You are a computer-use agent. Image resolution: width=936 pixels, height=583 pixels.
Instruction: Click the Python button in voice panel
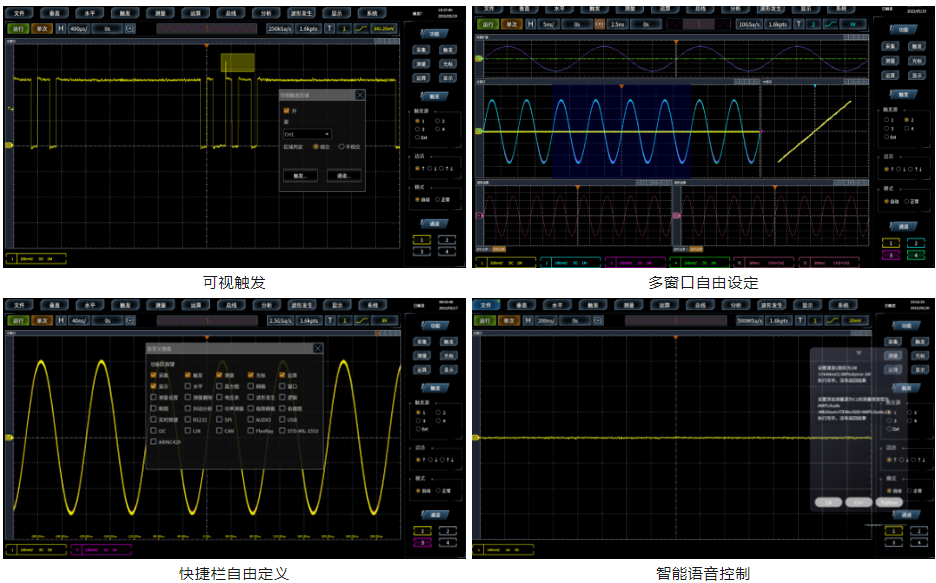tap(889, 502)
